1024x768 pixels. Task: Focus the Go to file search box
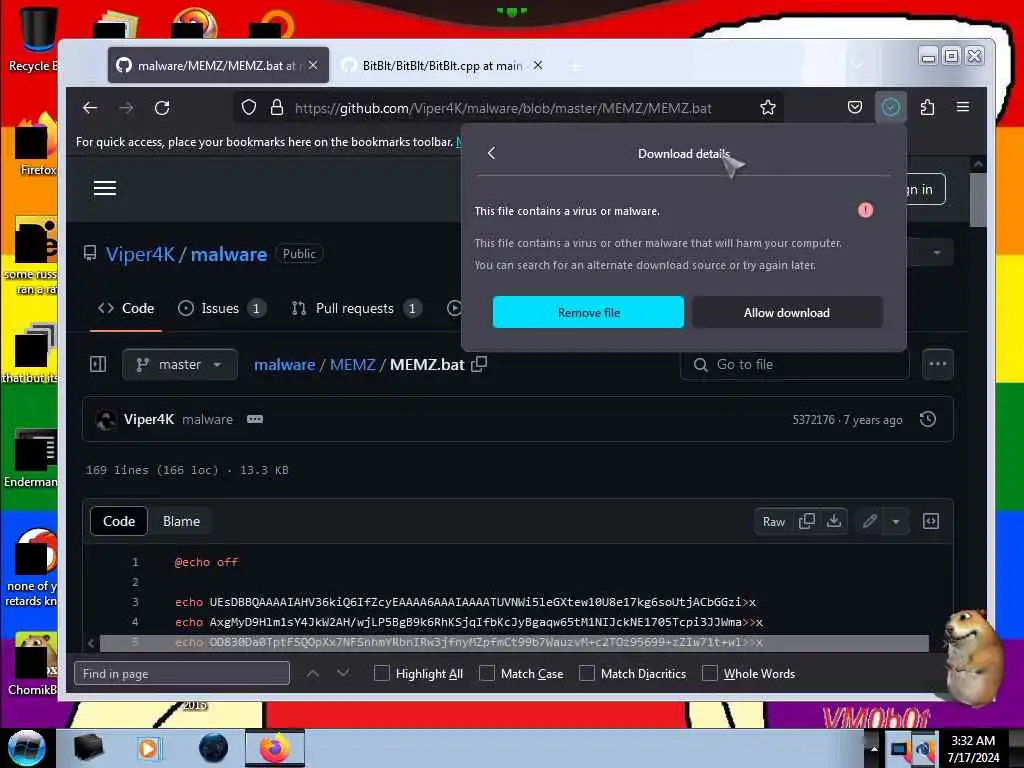tap(794, 364)
